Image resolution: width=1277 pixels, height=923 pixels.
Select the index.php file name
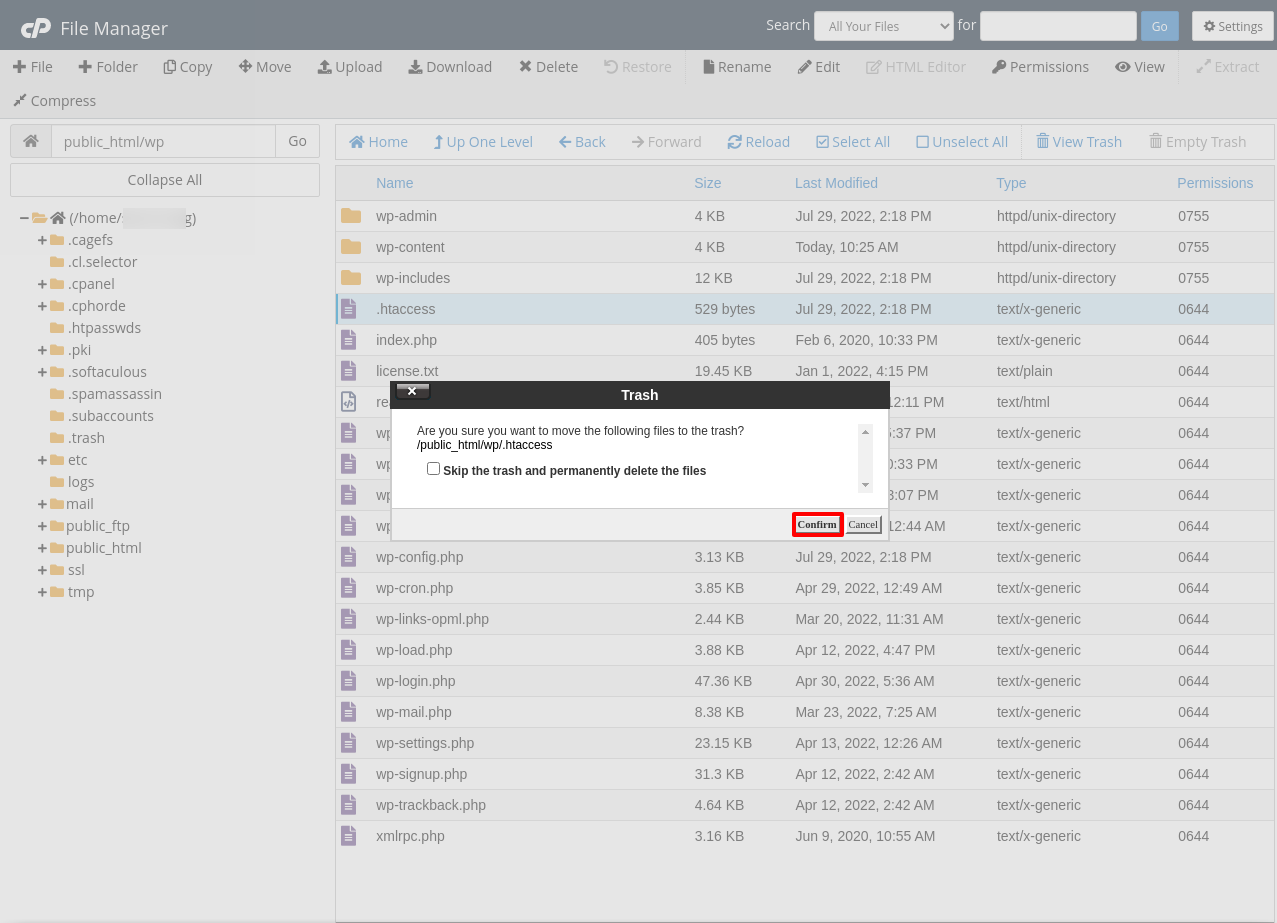(406, 340)
